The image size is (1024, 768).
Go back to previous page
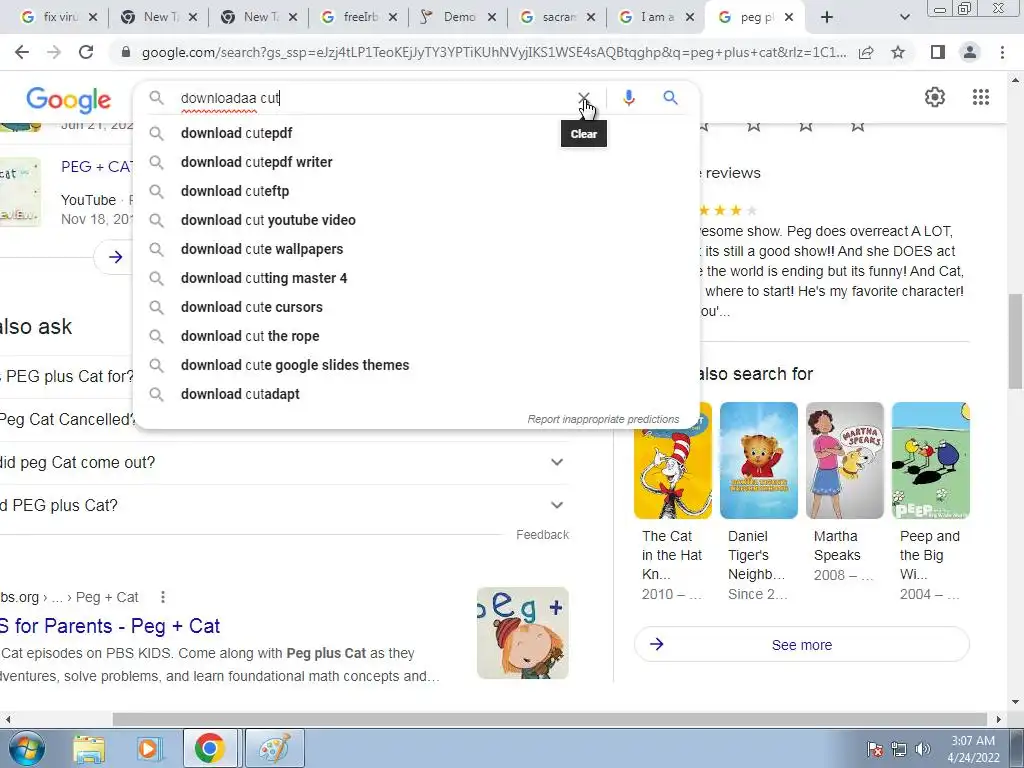click(x=22, y=52)
